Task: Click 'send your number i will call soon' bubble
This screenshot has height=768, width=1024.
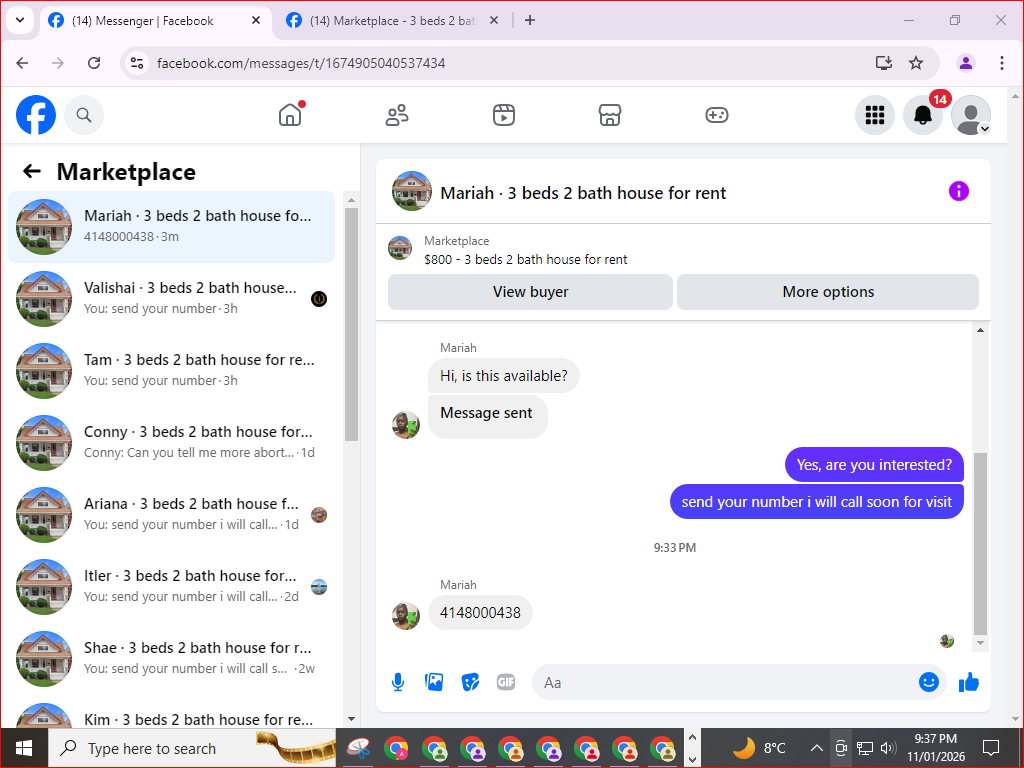Action: pos(816,502)
